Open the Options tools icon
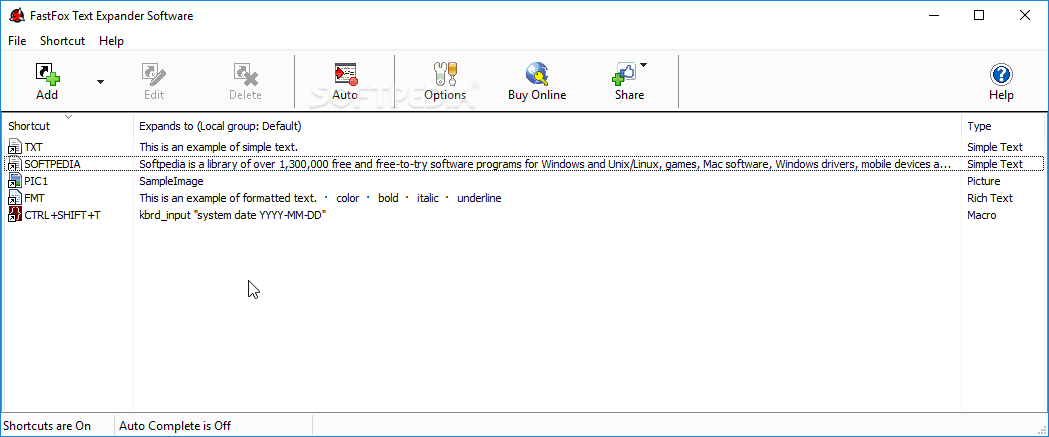Screen dimensions: 1049x437 click(445, 74)
